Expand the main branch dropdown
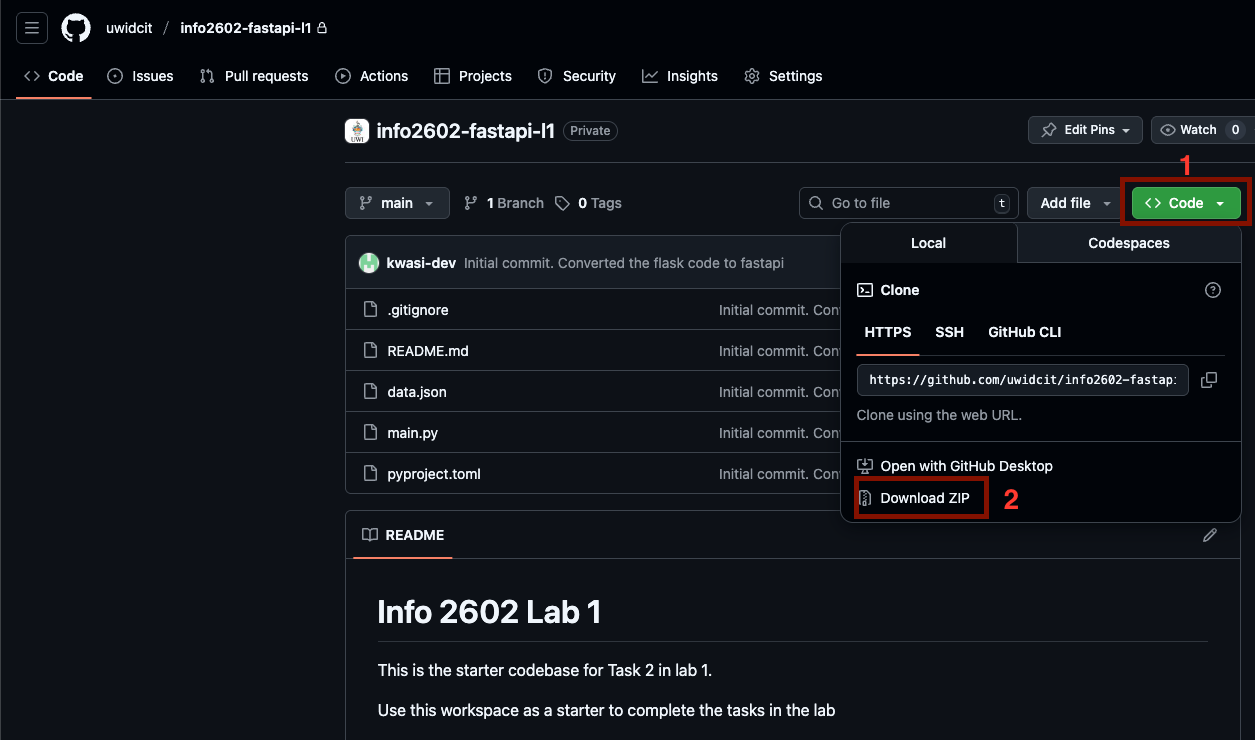The height and width of the screenshot is (740, 1255). 397,203
